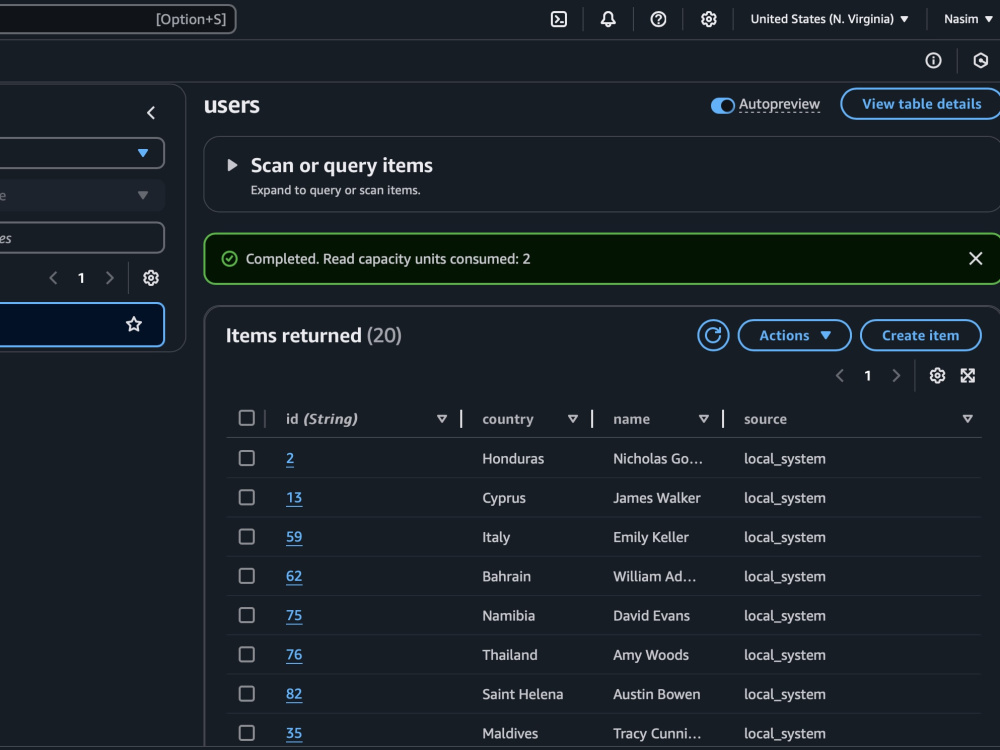1000x750 pixels.
Task: Open item with id 2
Action: point(290,459)
